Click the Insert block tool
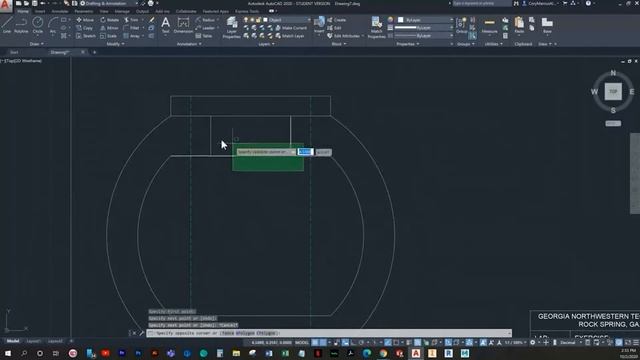The height and width of the screenshot is (360, 640). click(x=319, y=24)
